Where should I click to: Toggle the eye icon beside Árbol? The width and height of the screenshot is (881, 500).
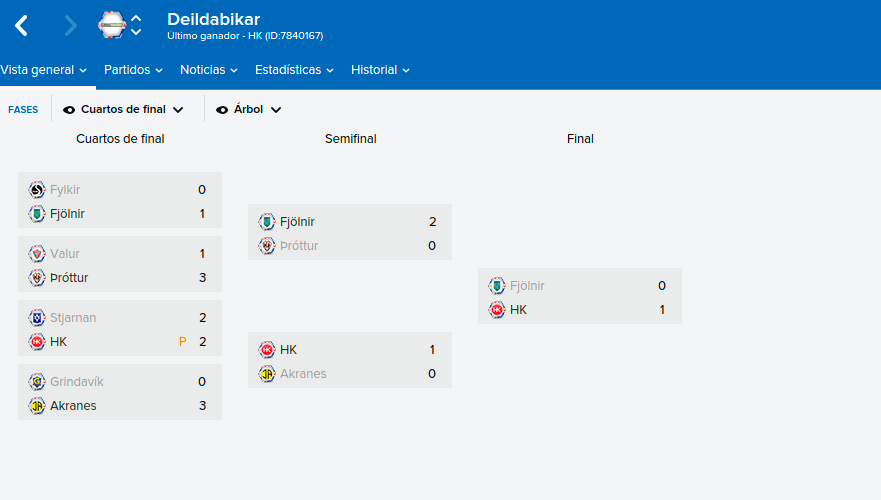[222, 110]
